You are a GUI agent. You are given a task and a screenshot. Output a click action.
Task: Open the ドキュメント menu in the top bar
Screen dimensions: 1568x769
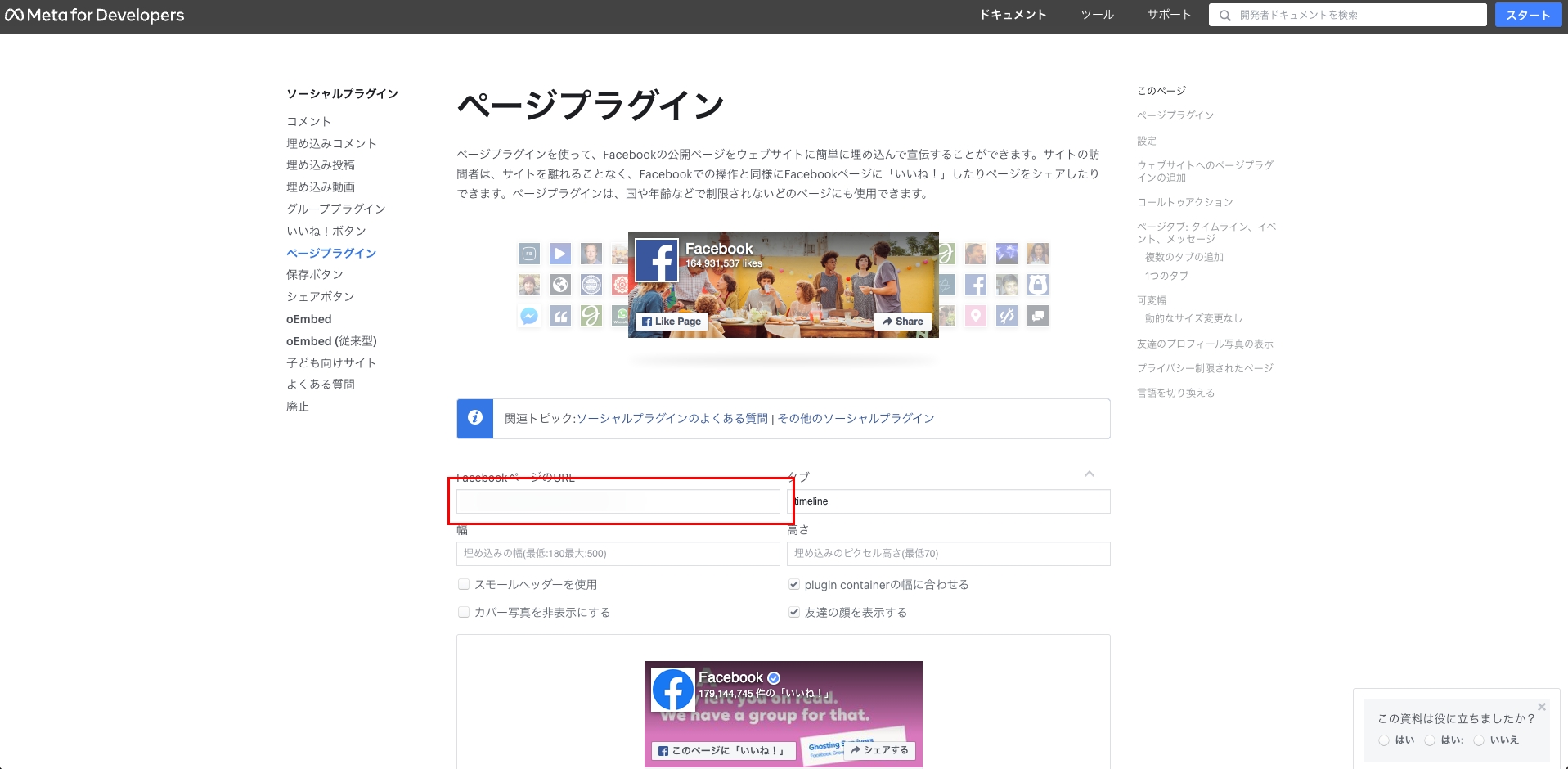[1012, 14]
